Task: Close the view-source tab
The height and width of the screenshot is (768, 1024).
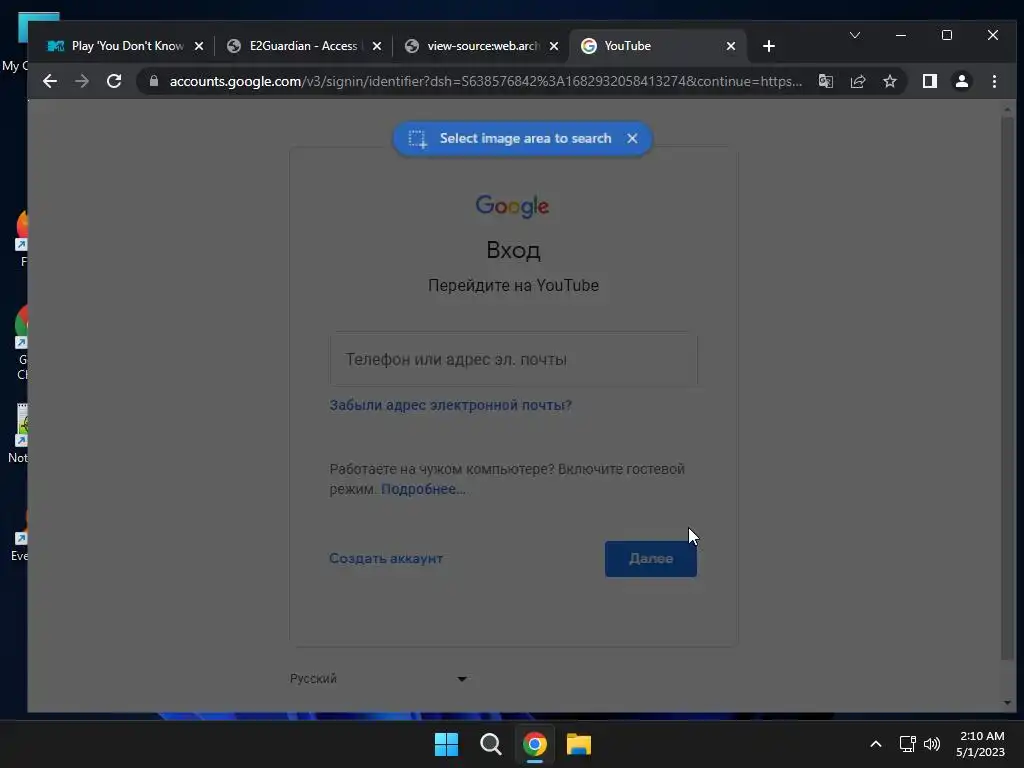Action: click(554, 46)
